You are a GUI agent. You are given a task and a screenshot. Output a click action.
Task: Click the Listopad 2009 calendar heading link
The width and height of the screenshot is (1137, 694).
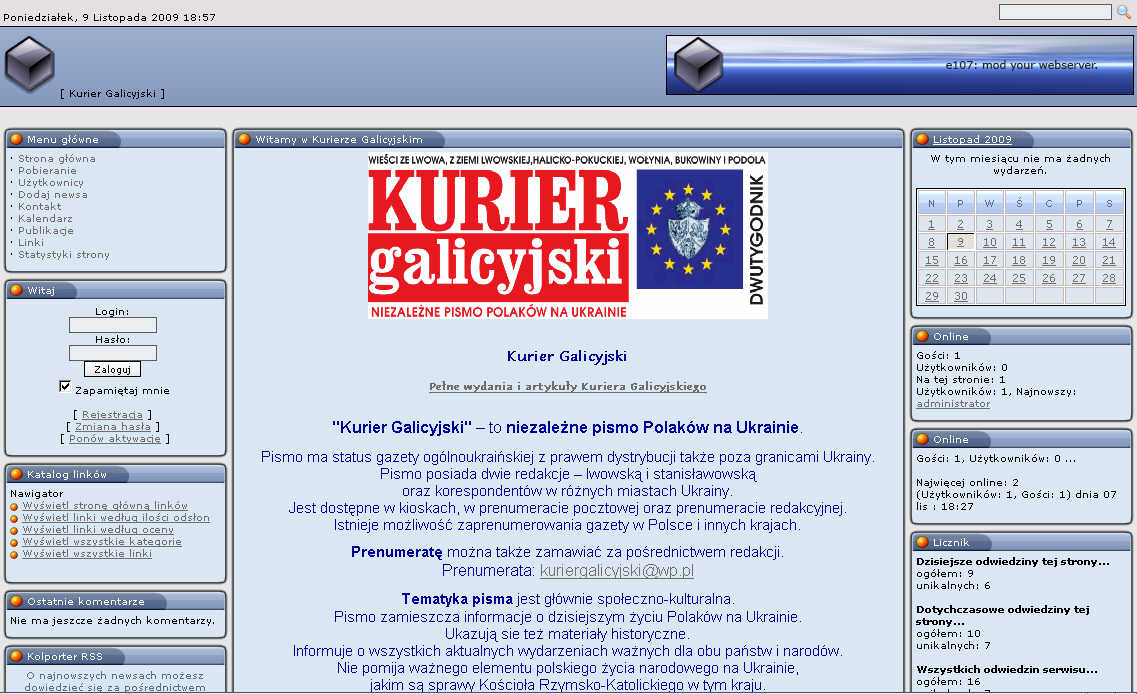[972, 139]
